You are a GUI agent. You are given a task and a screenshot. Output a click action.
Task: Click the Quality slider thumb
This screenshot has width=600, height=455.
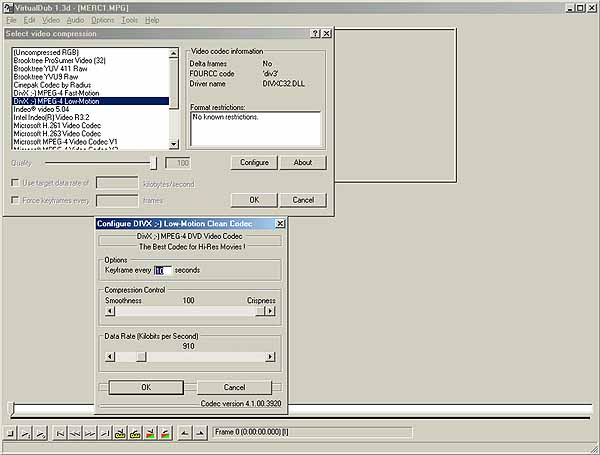pos(153,163)
